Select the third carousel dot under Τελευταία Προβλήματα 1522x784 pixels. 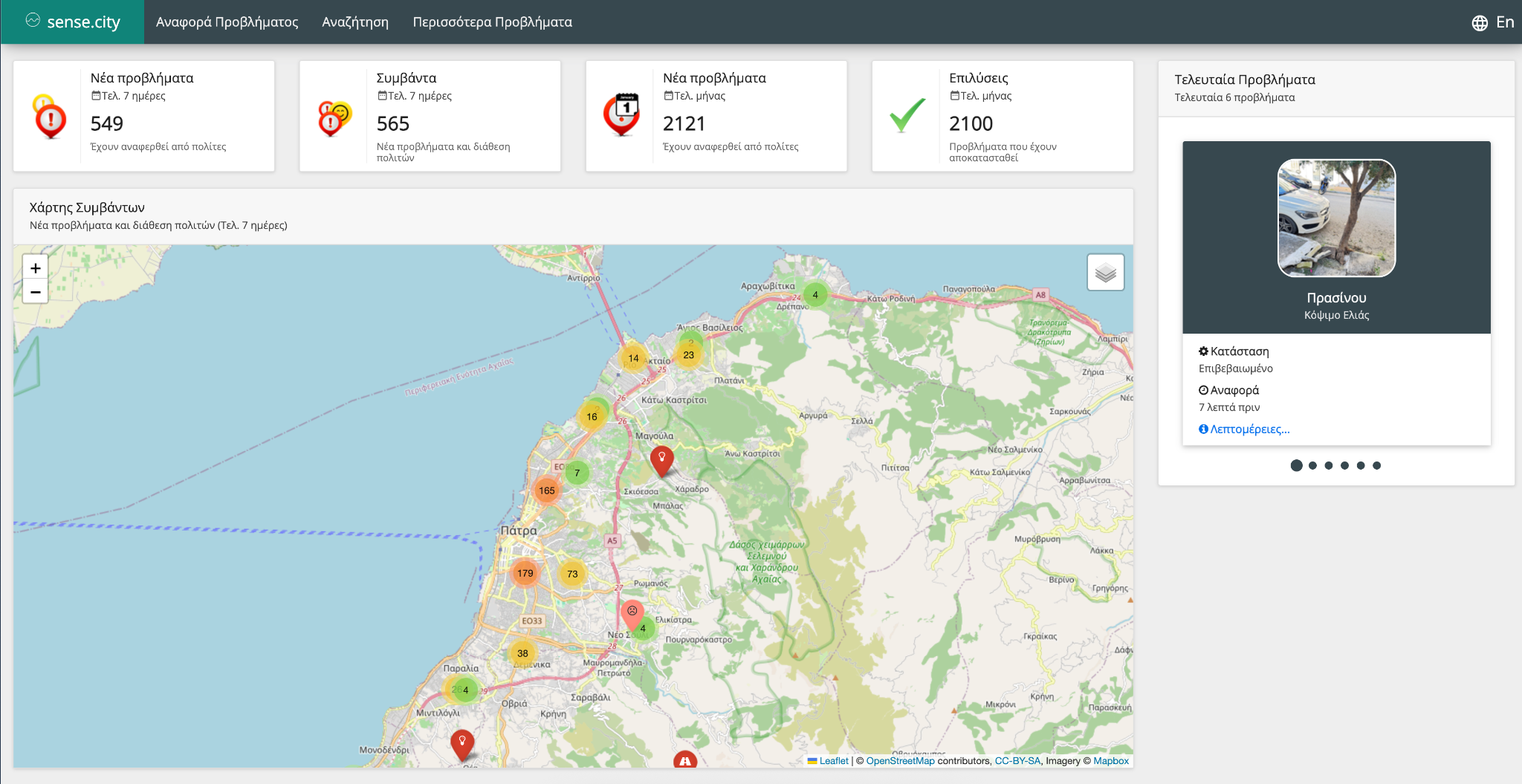point(1329,465)
